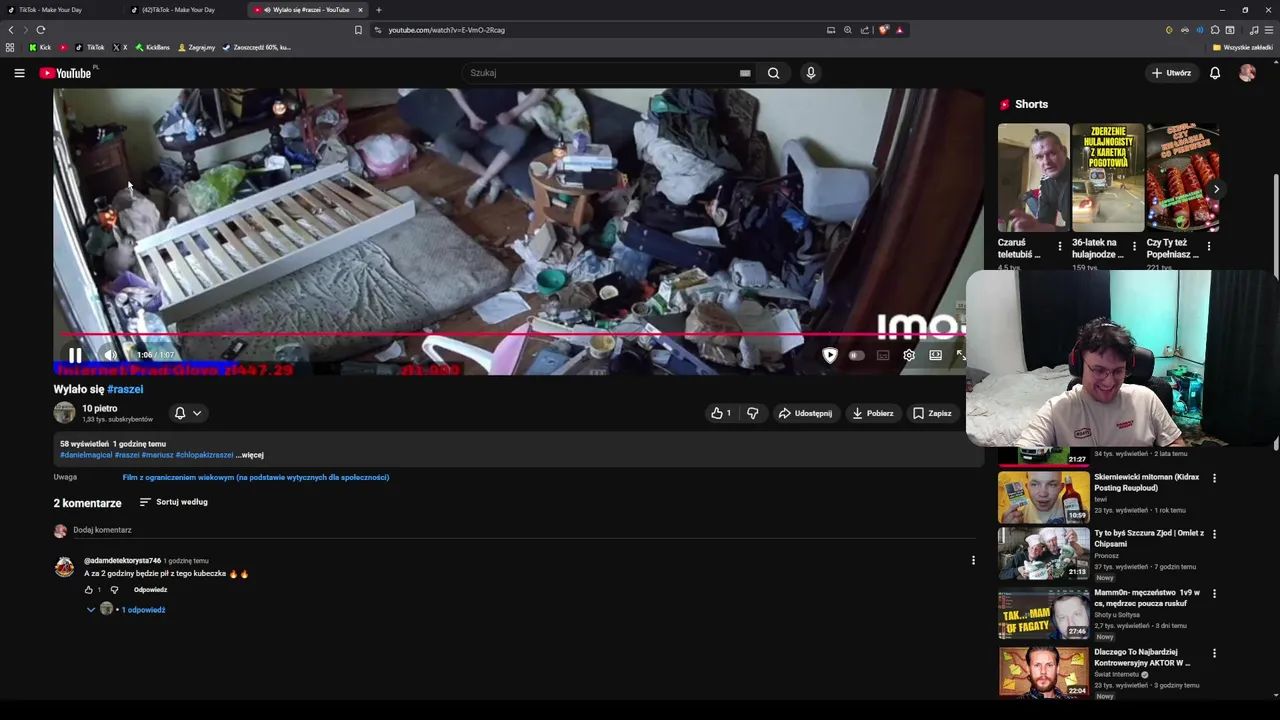Screen dimensions: 1280x720
Task: Open the Czaruś teletubiś Short thumbnail
Action: (x=1034, y=178)
